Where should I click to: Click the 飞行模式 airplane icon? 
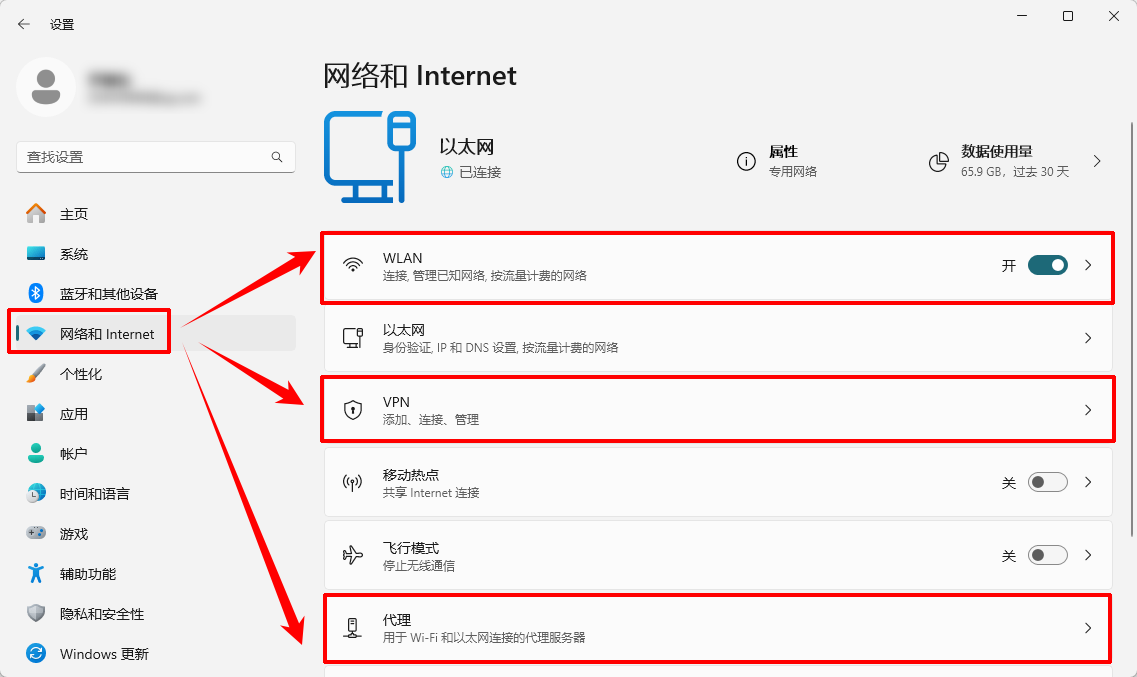click(353, 555)
